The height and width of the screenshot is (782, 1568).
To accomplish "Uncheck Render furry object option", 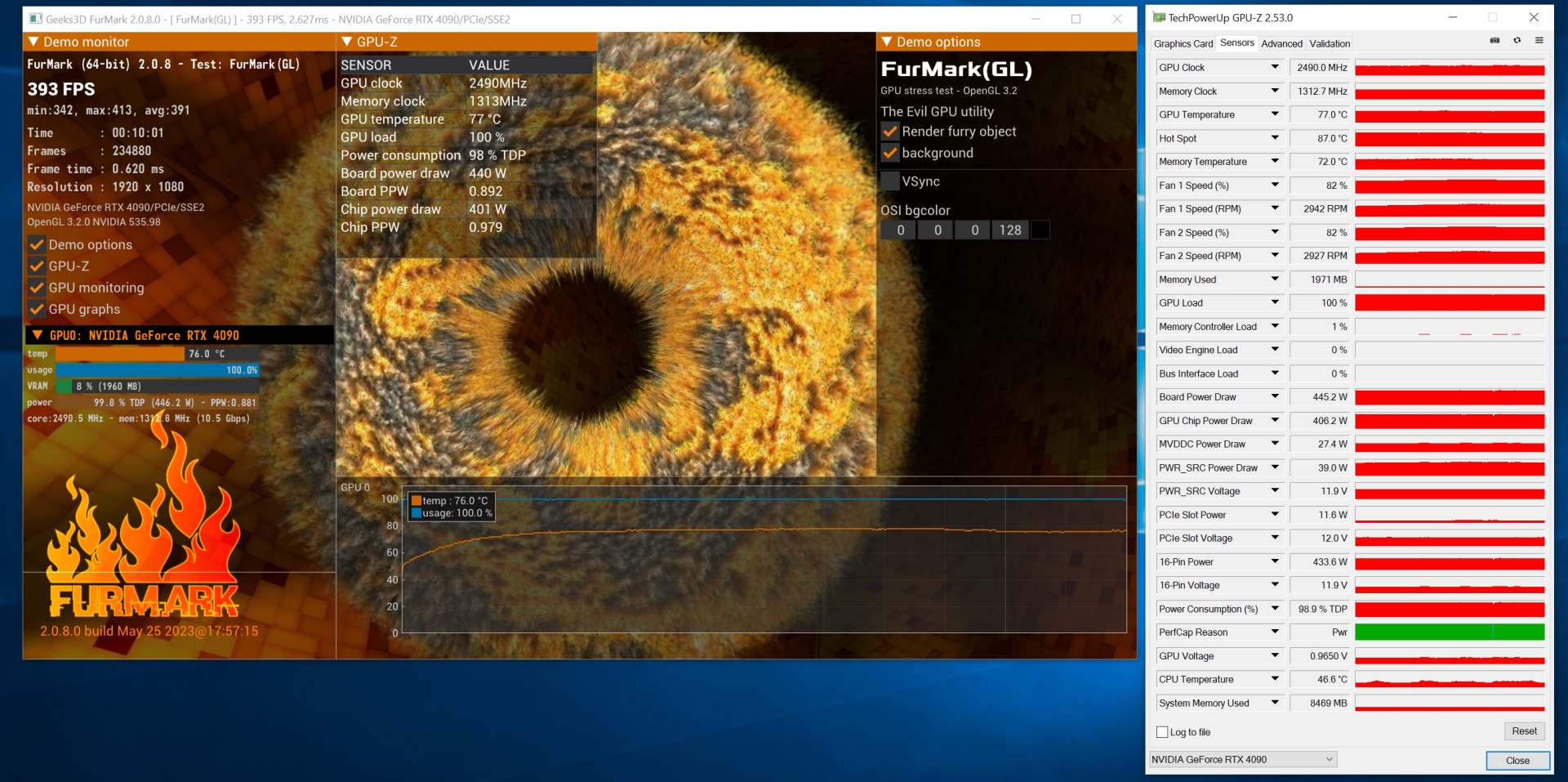I will click(x=890, y=132).
